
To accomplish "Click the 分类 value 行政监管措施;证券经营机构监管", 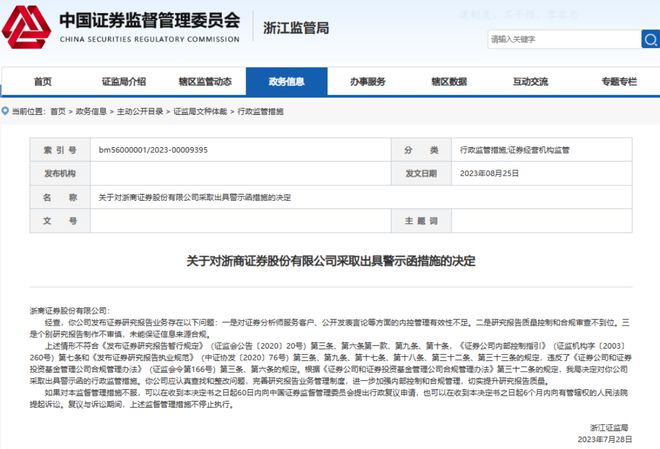I will (x=514, y=150).
